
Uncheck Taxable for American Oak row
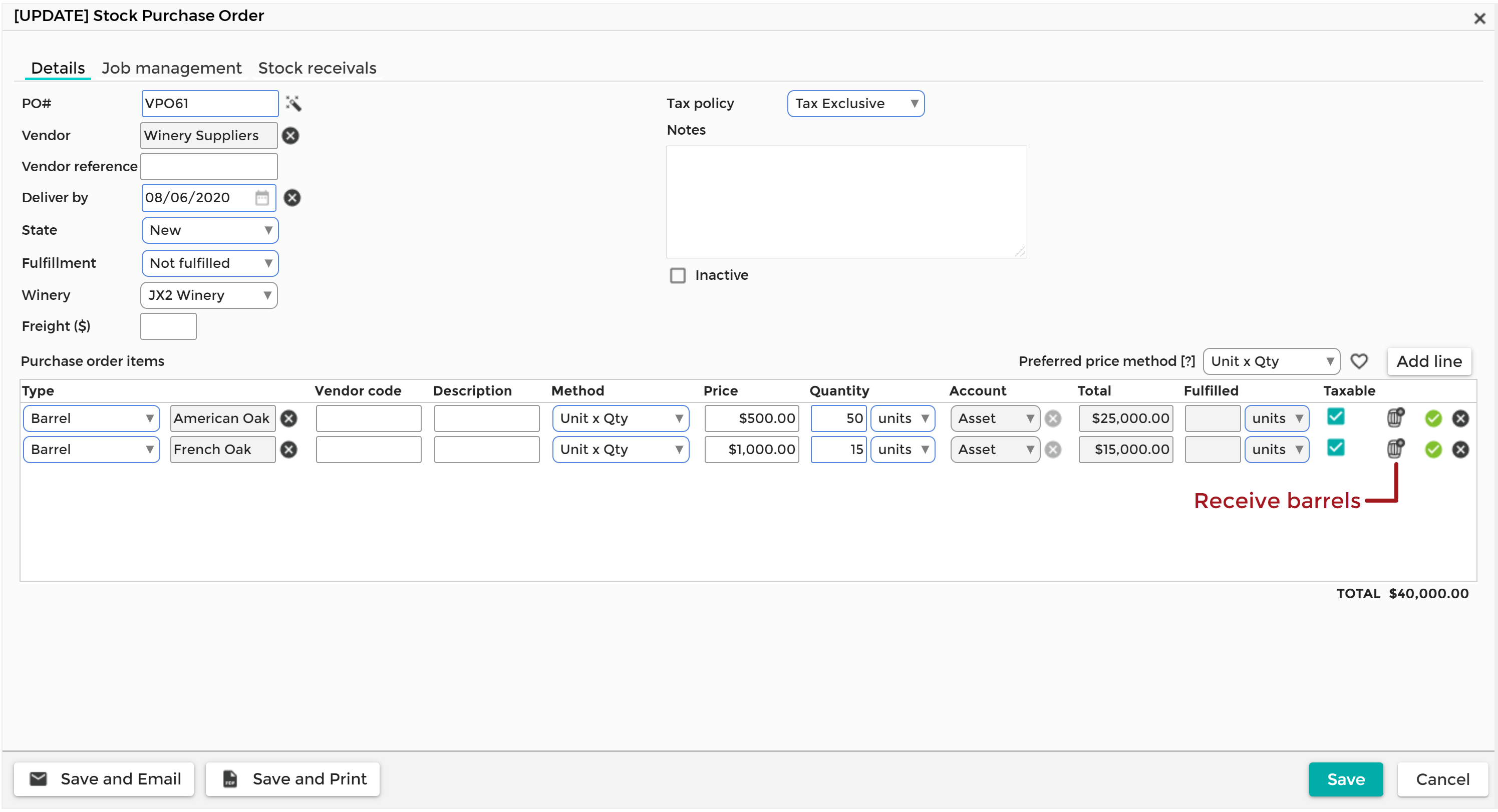point(1335,416)
